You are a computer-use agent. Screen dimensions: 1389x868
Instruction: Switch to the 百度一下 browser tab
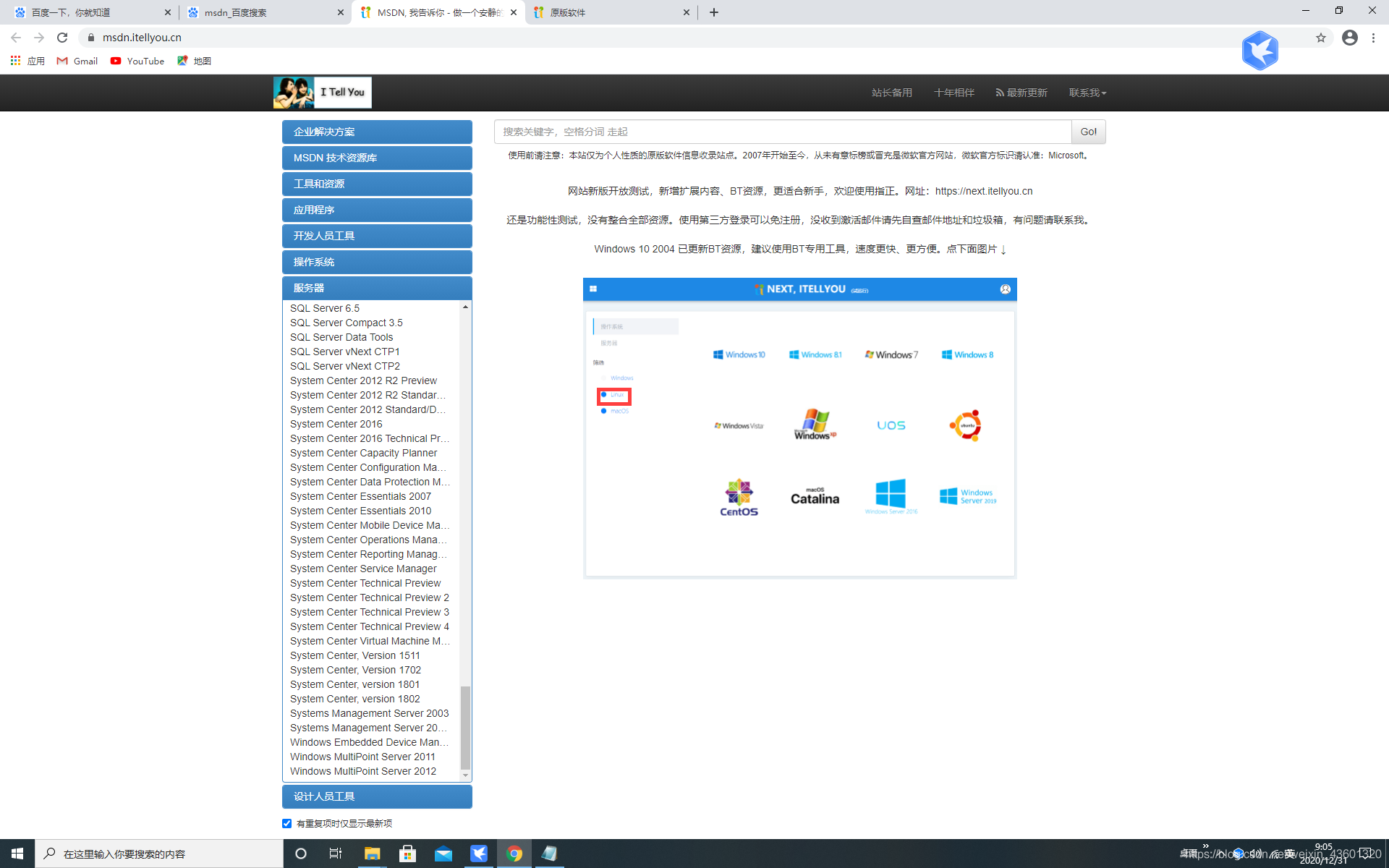[x=91, y=12]
